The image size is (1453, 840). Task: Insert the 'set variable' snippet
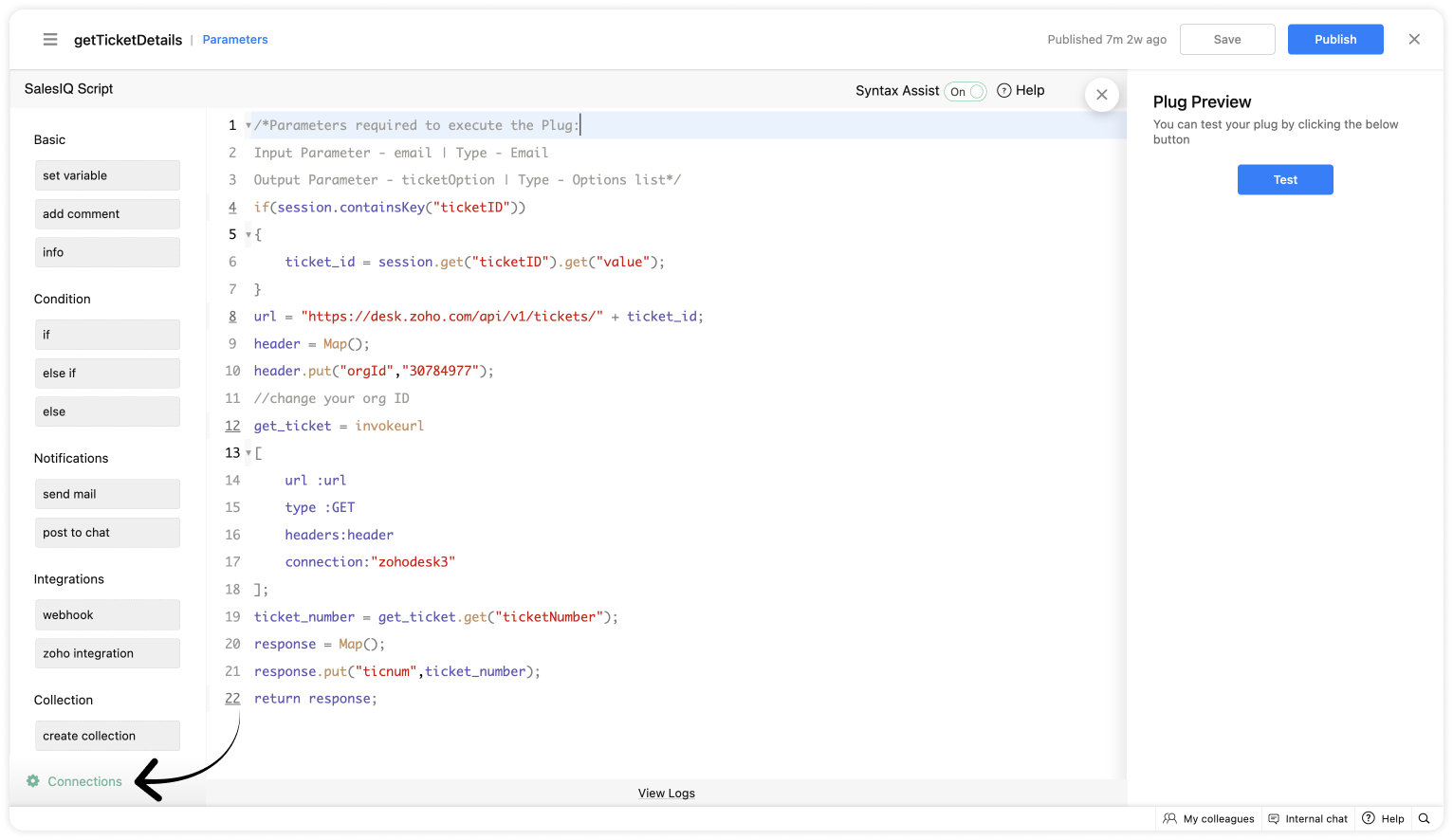pyautogui.click(x=107, y=175)
